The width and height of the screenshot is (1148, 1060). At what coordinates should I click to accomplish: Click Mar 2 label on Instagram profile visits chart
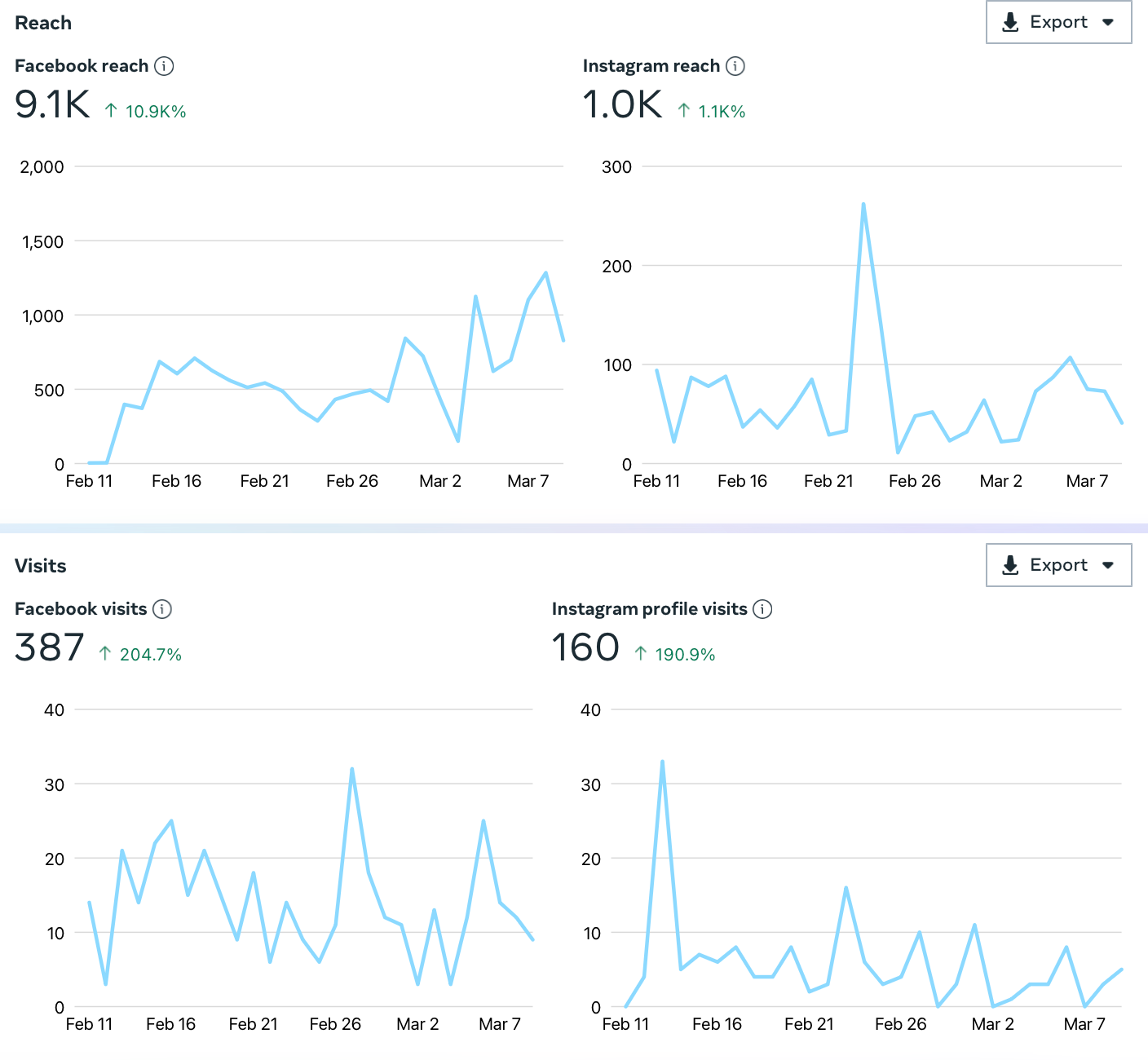click(993, 1024)
